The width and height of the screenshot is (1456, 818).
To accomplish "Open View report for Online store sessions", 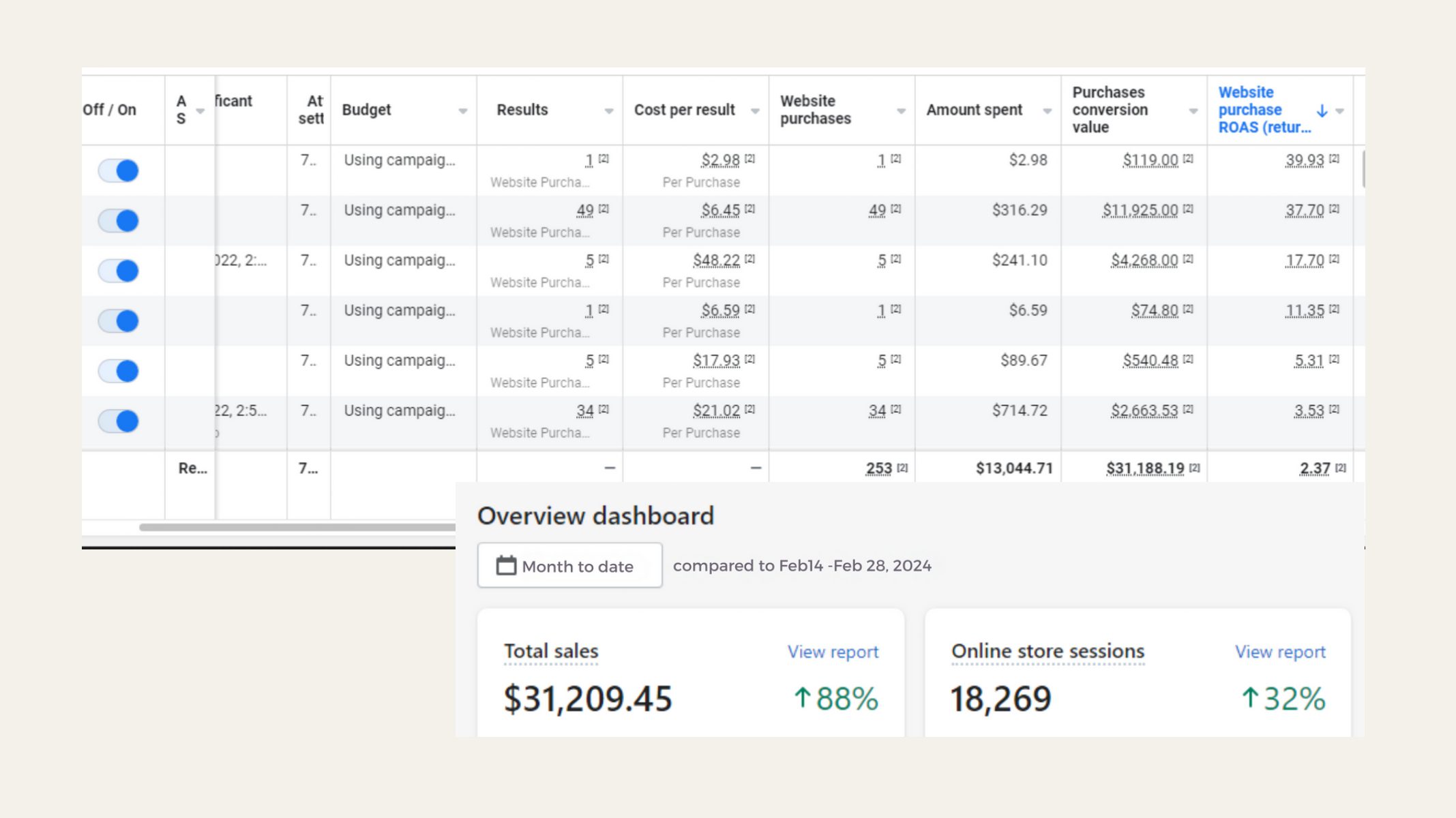I will [x=1280, y=652].
